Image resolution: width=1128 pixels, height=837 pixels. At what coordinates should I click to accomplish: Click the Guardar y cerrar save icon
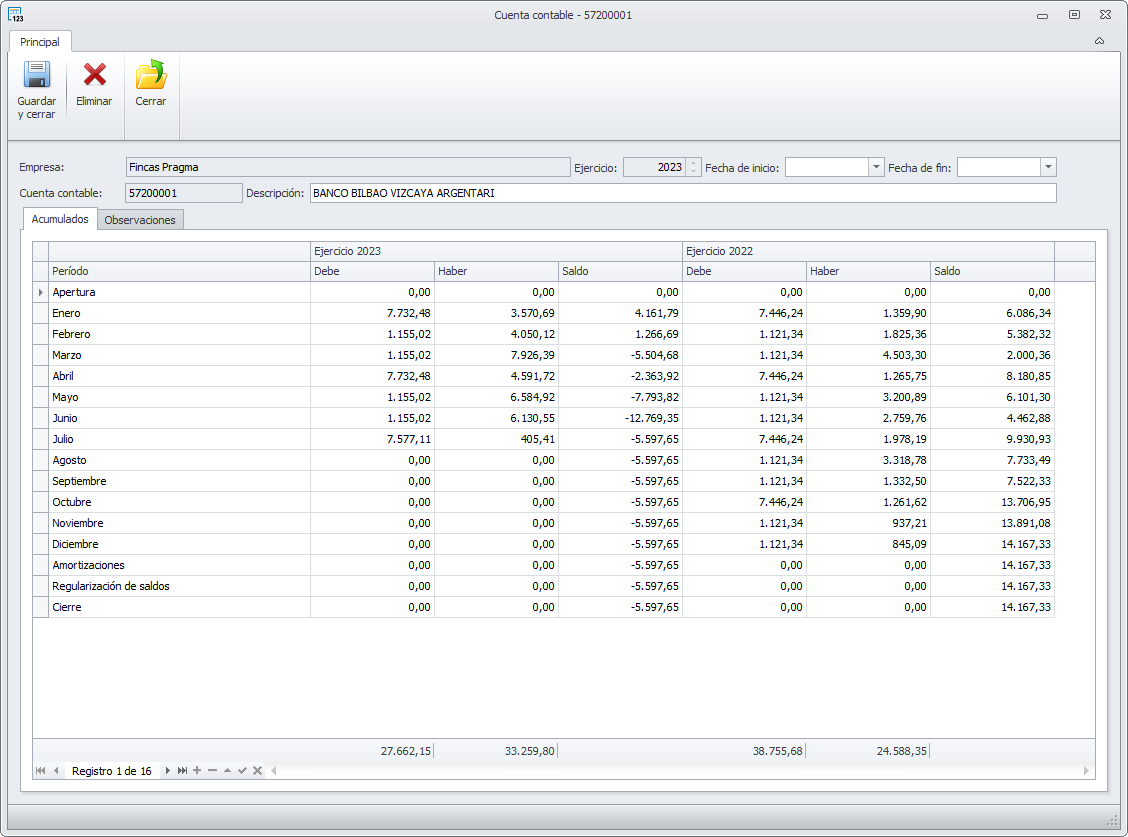(37, 76)
